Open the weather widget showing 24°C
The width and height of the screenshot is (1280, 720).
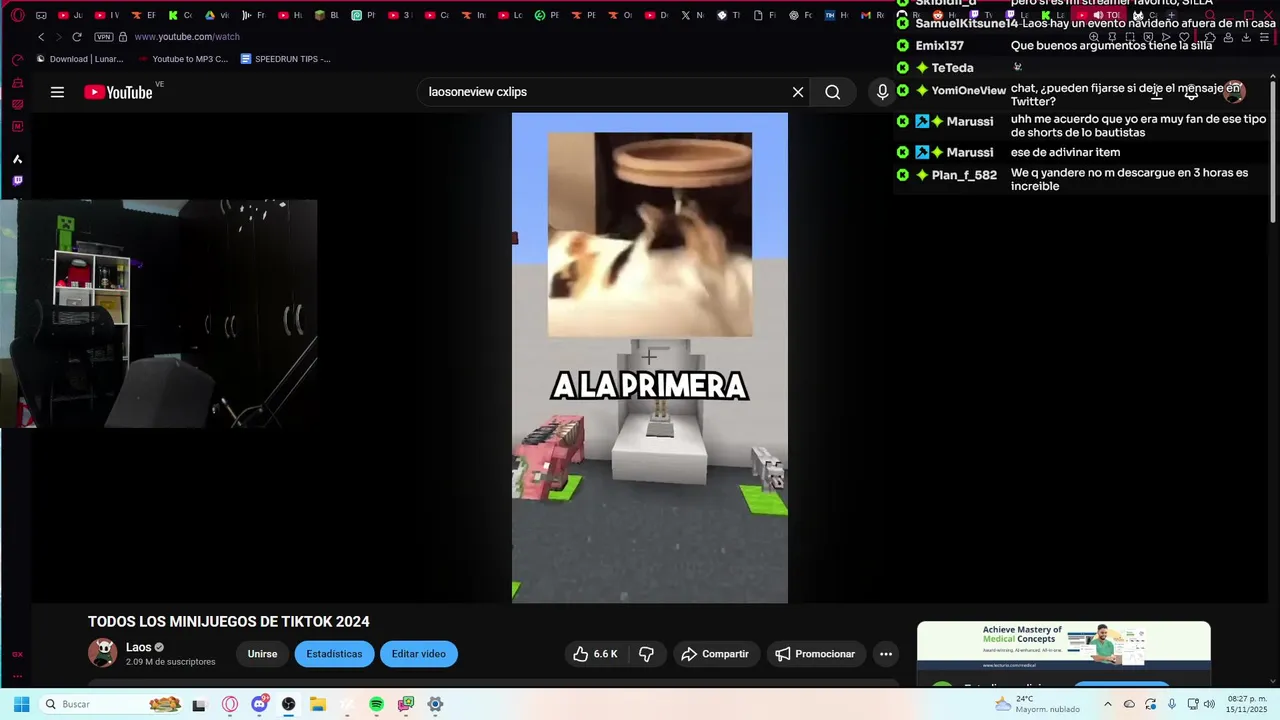(1037, 704)
